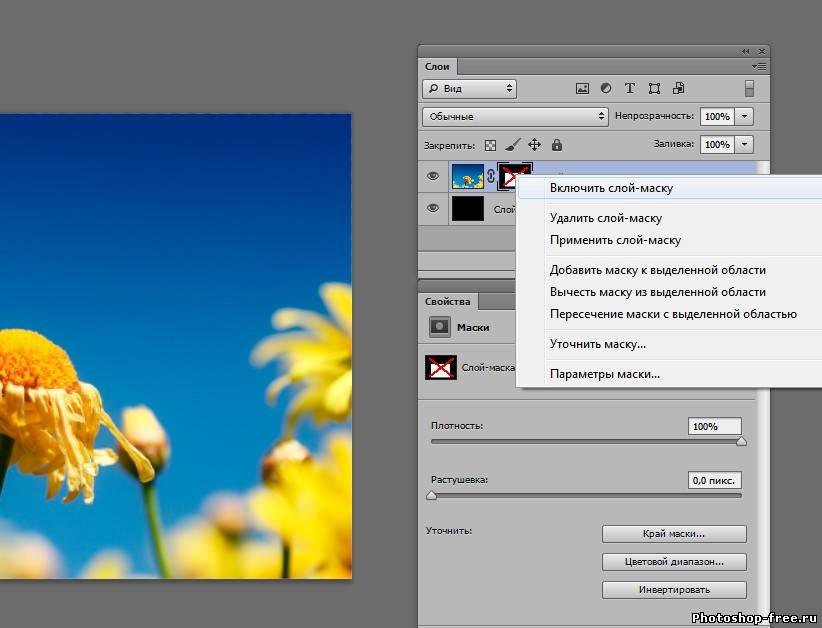
Task: Click the type layer filter icon
Action: [630, 88]
